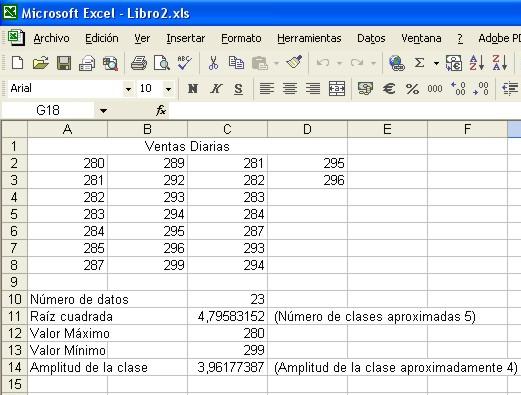Open the font size 10 dropdown
Viewport: 521px width, 395px height.
168,89
